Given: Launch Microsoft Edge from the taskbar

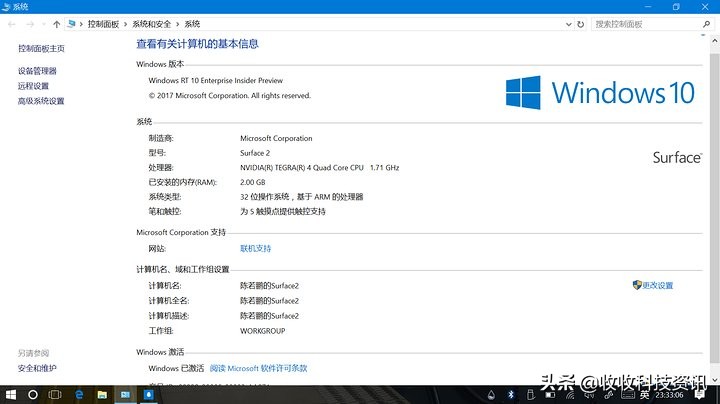Looking at the screenshot, I should click(x=79, y=395).
